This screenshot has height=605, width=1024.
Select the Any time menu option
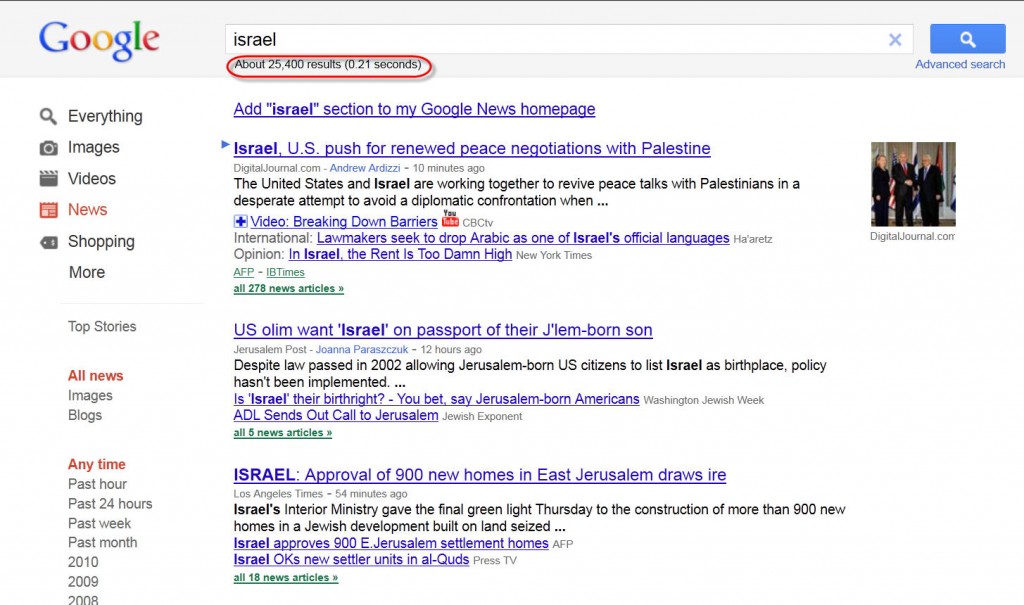(x=96, y=464)
